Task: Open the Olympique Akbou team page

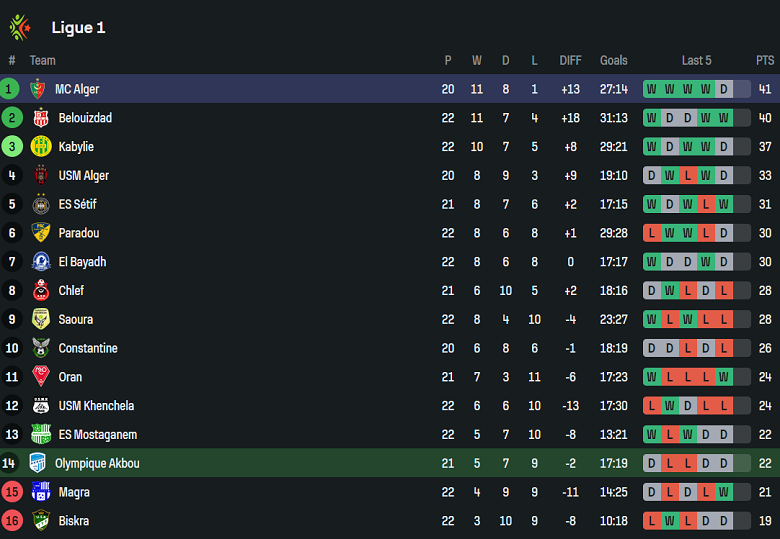Action: tap(97, 463)
